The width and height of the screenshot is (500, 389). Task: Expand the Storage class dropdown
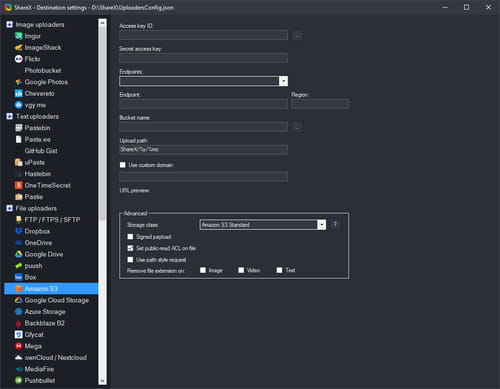coord(321,225)
